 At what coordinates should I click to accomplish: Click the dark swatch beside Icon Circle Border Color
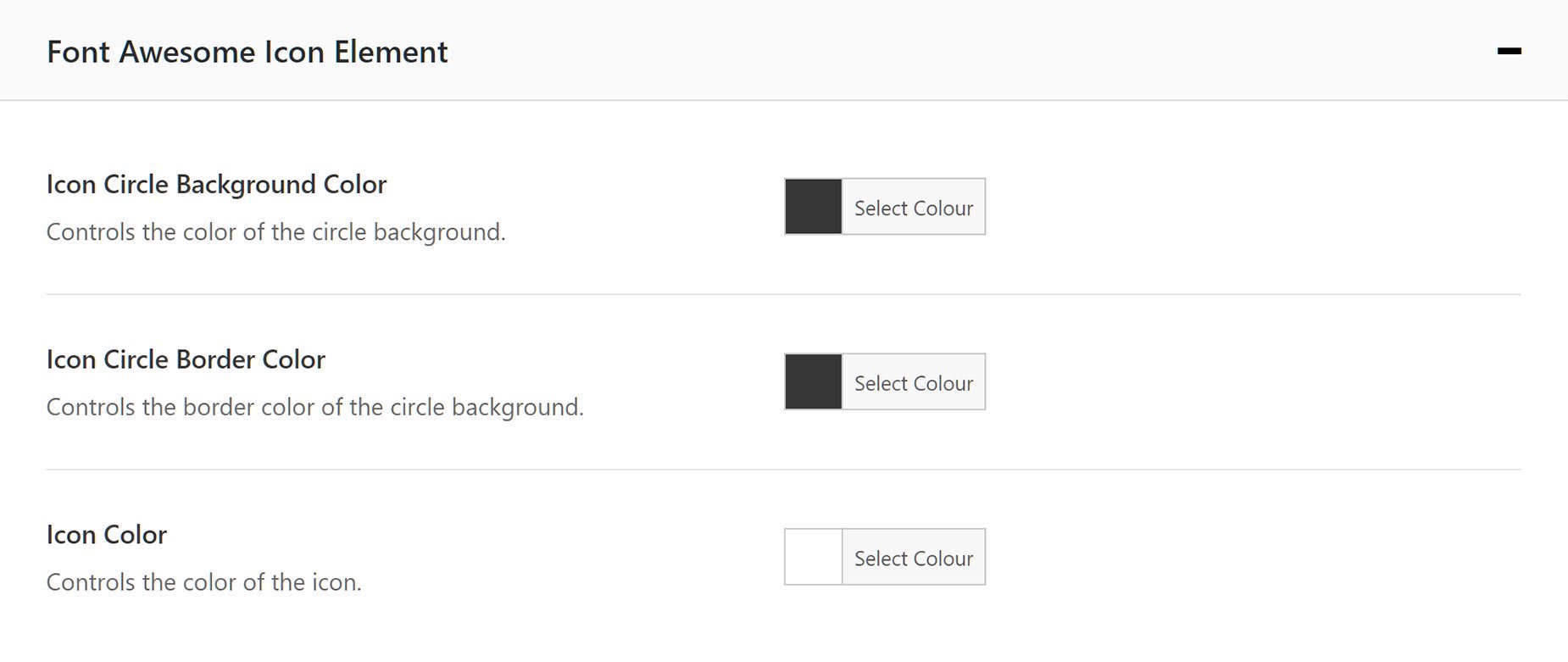[x=813, y=382]
